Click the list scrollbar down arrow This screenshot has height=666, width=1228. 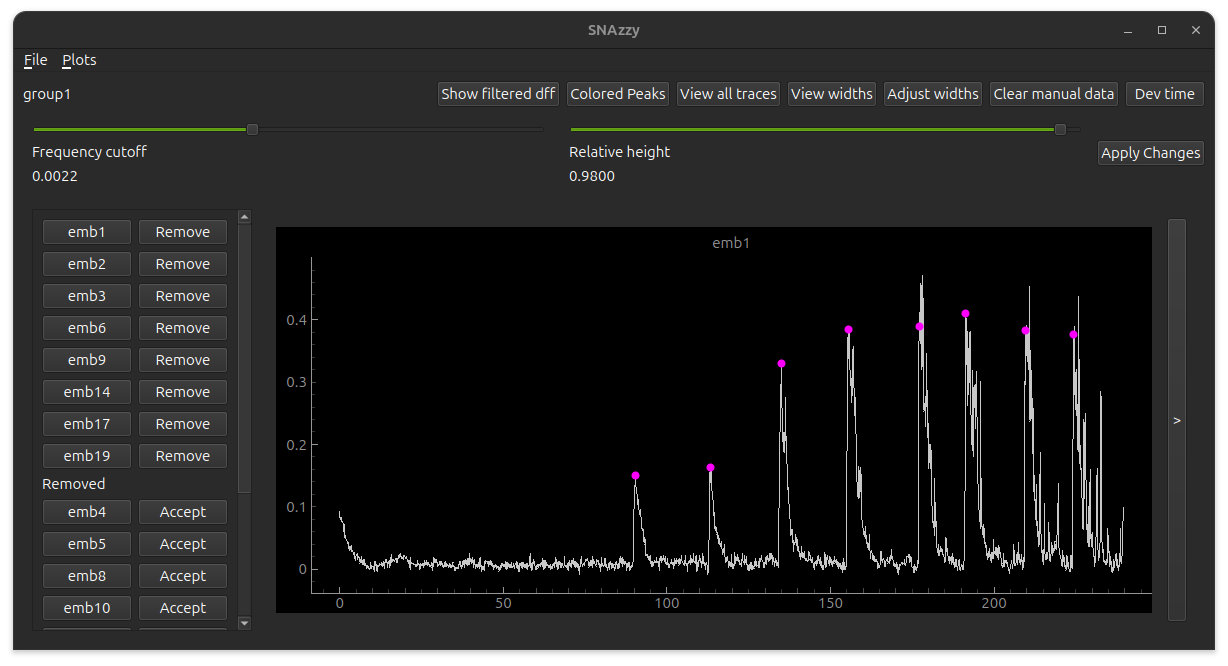(x=244, y=623)
